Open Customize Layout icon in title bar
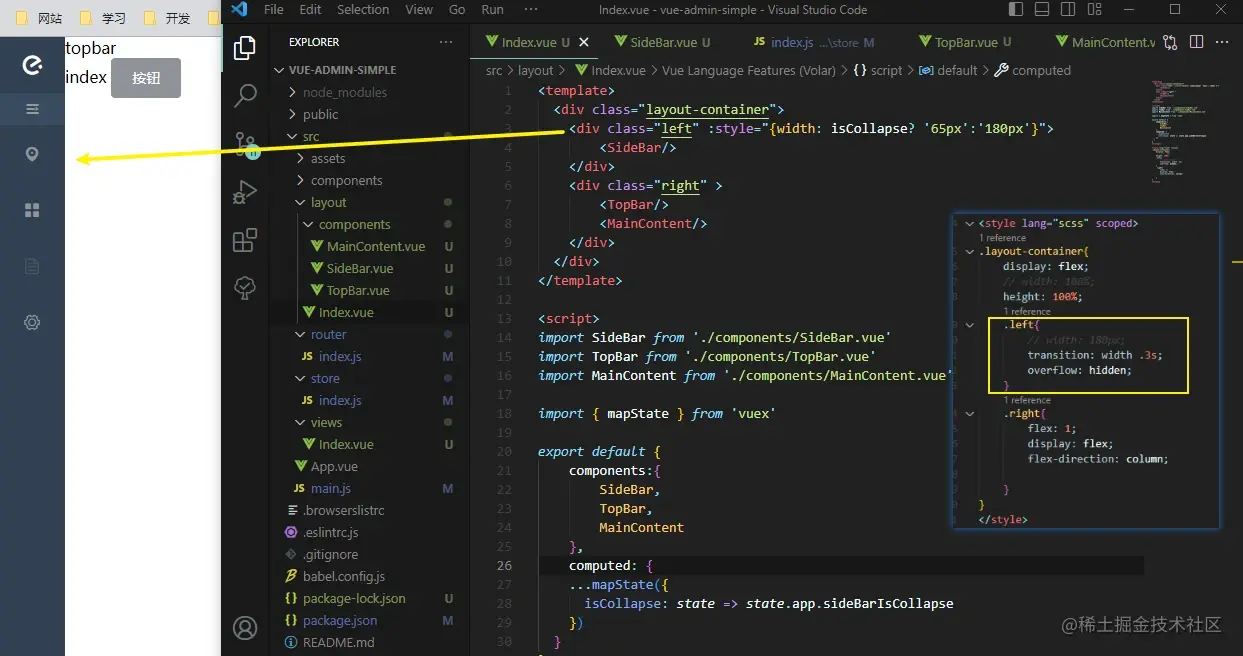 tap(1093, 9)
